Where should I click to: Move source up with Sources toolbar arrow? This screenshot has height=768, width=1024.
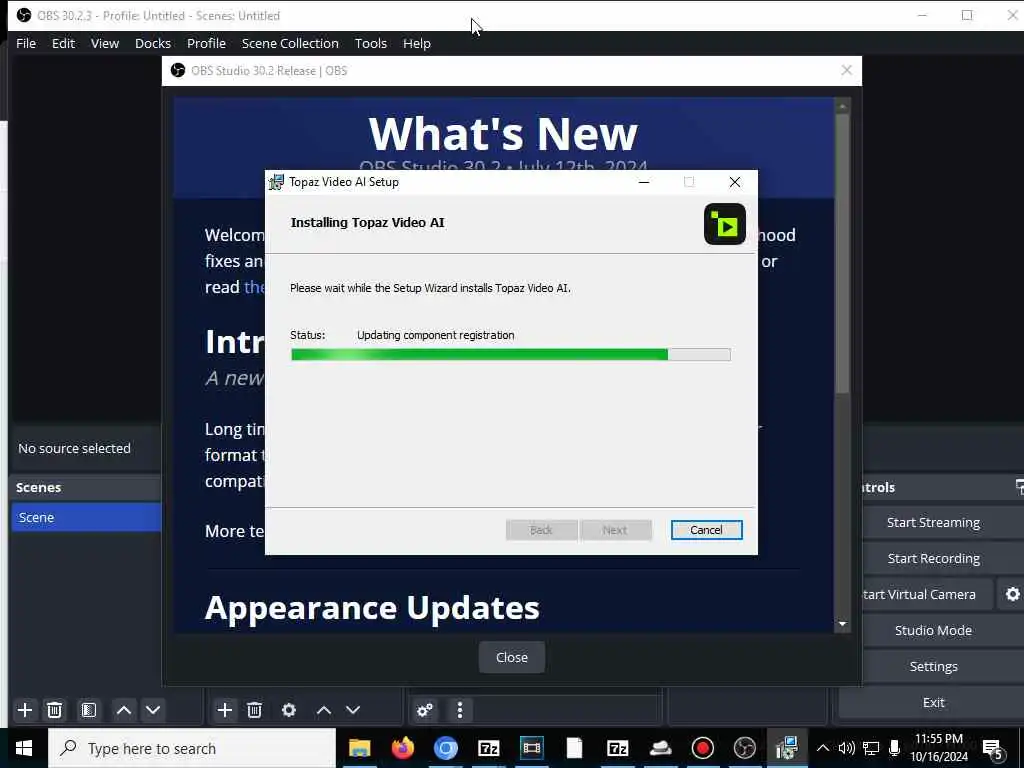point(324,710)
